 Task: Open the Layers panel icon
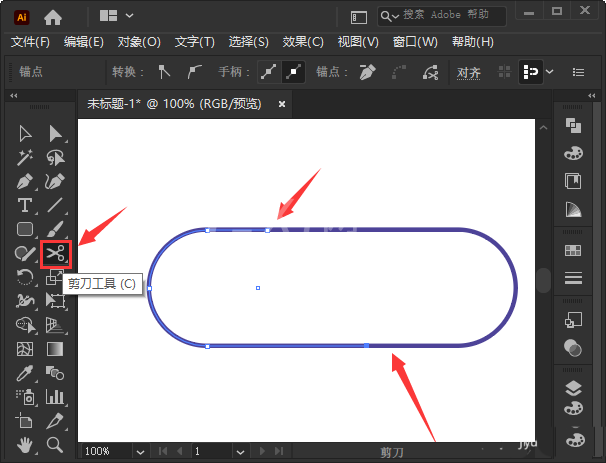[x=573, y=388]
